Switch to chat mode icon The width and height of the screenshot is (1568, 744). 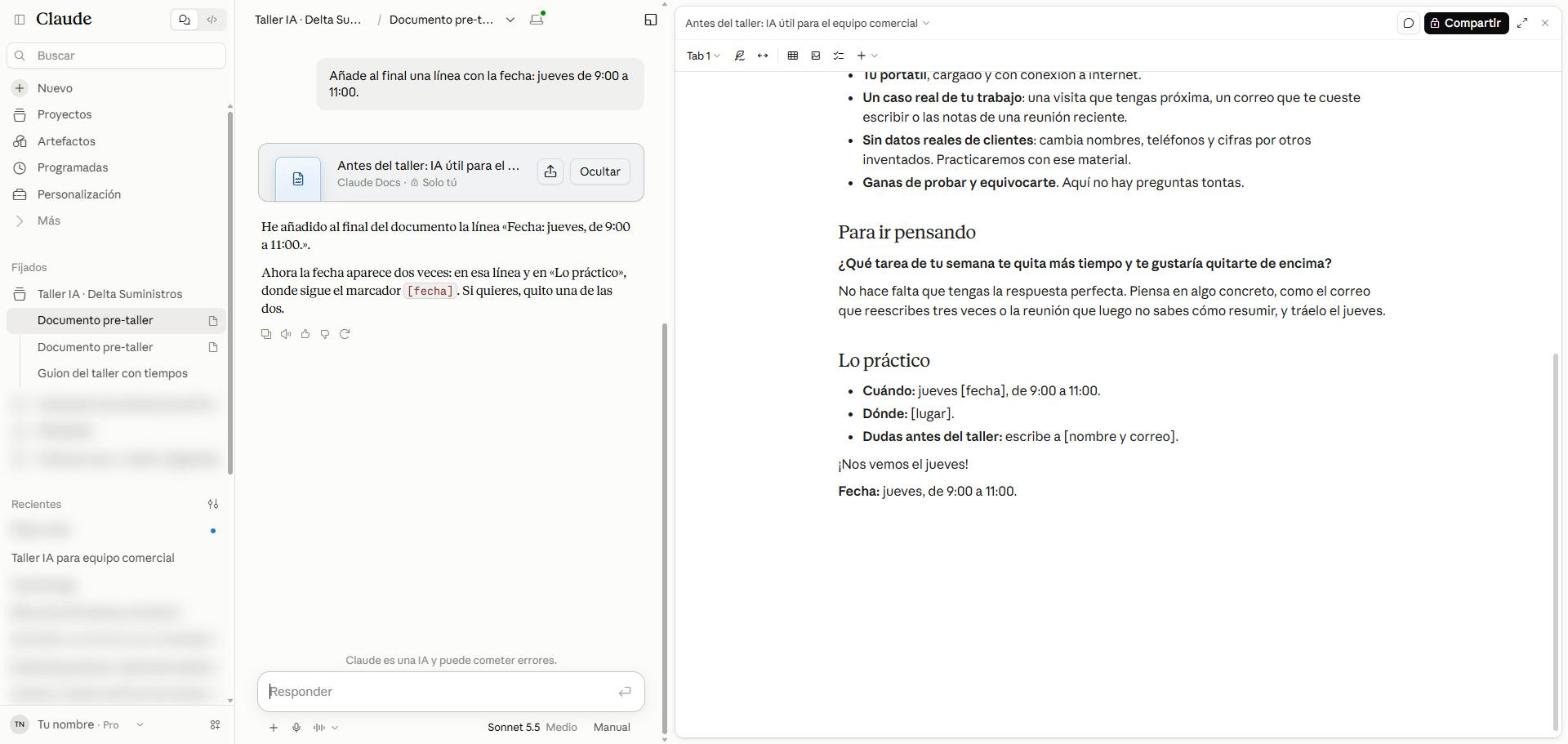coord(184,19)
